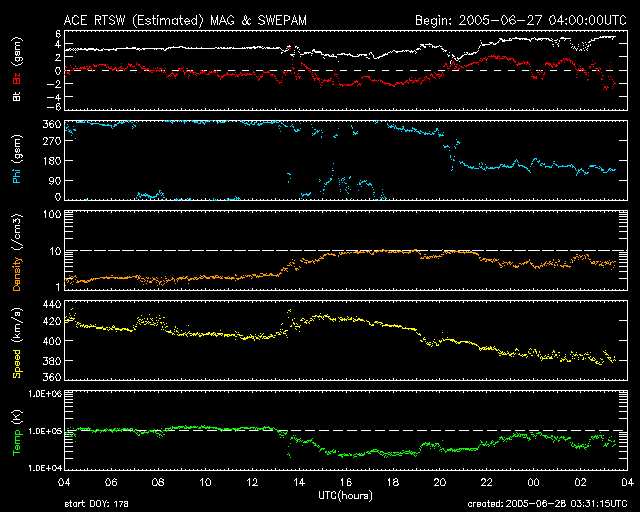The width and height of the screenshot is (640, 512).
Task: Click the 10 tick label on Density axis
Action: (55, 252)
